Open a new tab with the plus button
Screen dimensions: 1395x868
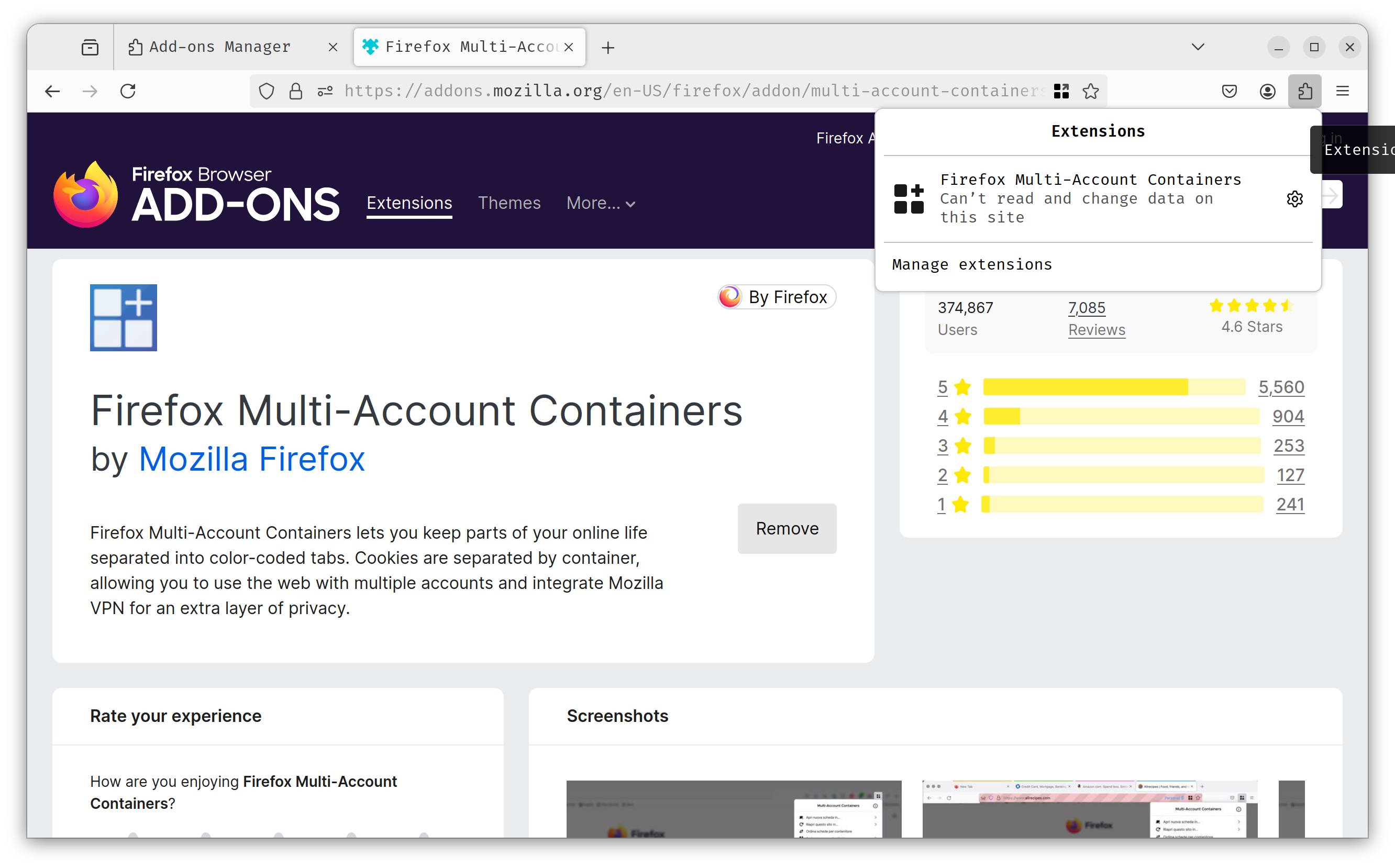608,48
